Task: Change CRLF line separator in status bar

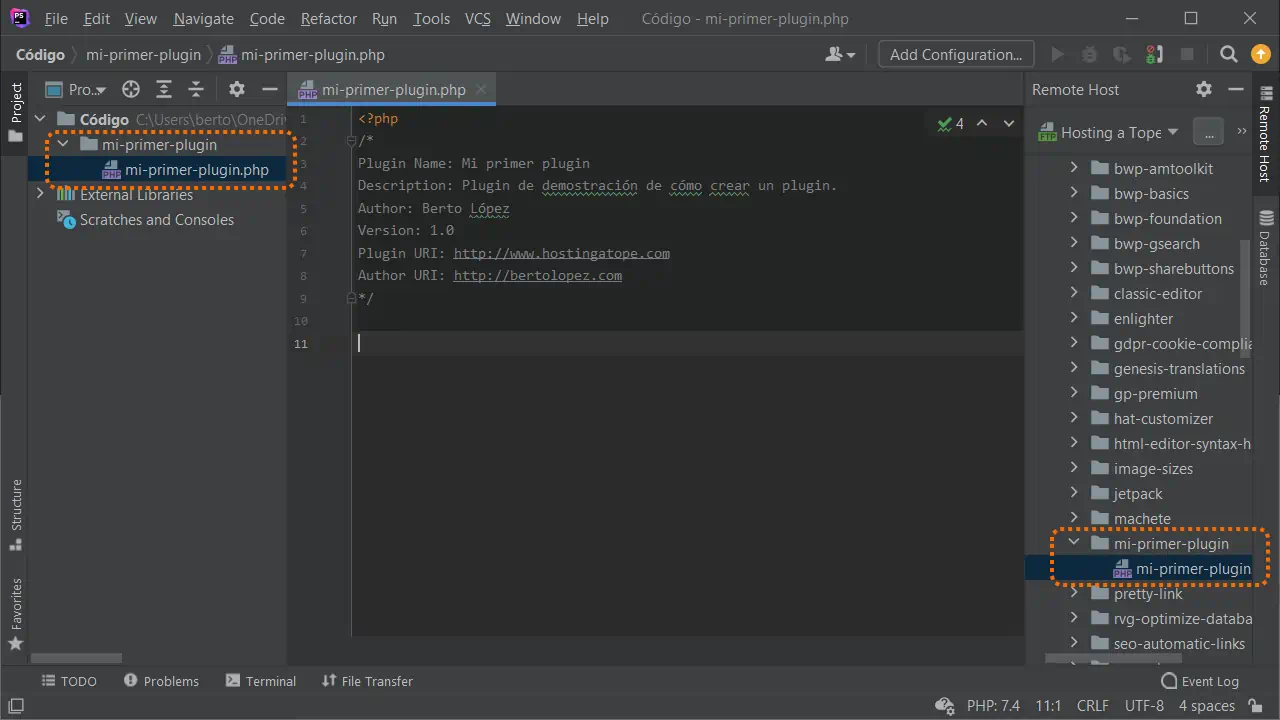Action: pos(1093,705)
